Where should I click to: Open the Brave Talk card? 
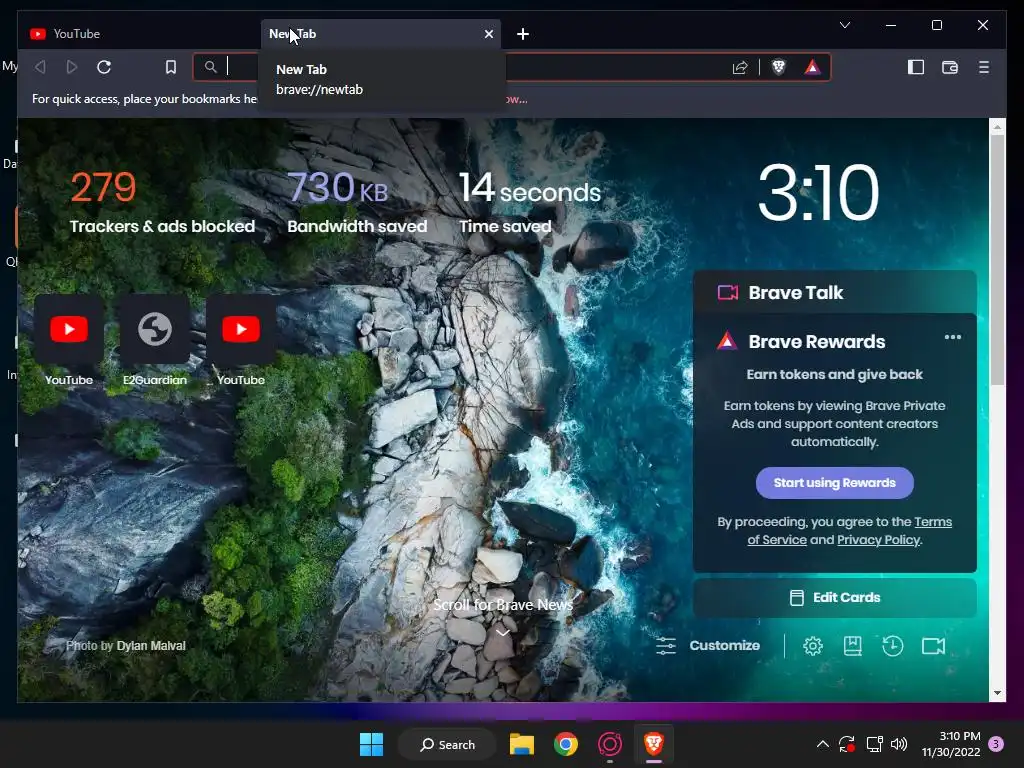835,292
